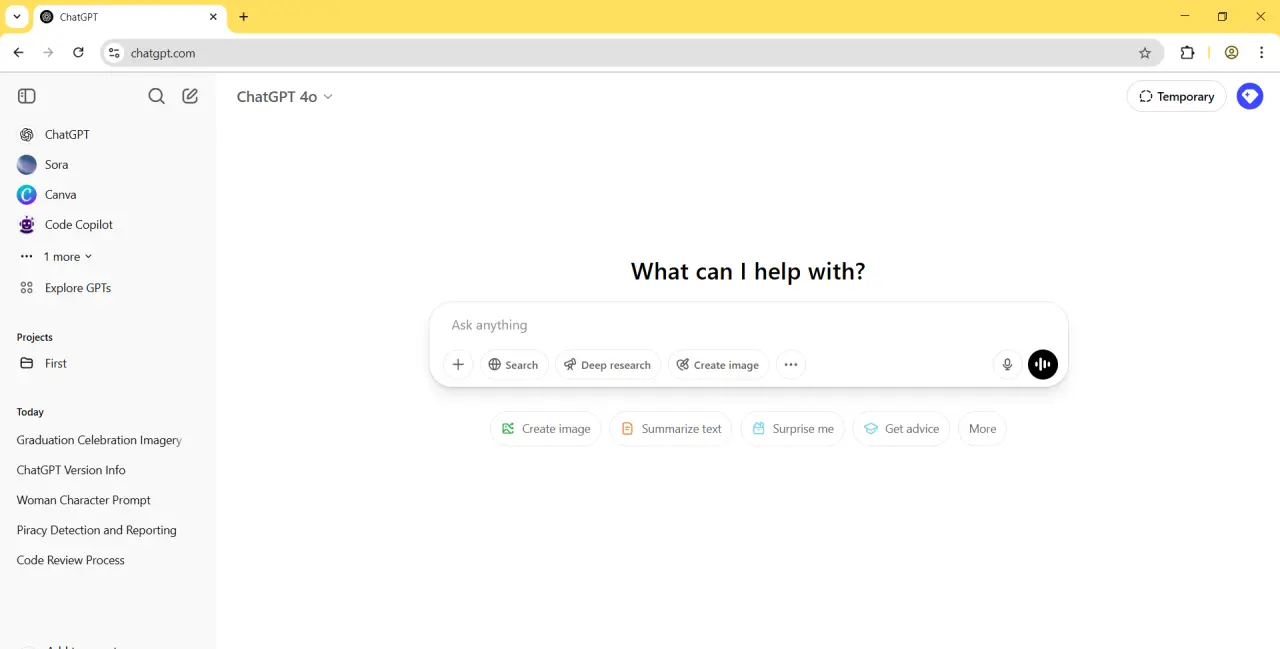Close the ChatGPT browser tab
Image resolution: width=1280 pixels, height=649 pixels.
tap(213, 17)
